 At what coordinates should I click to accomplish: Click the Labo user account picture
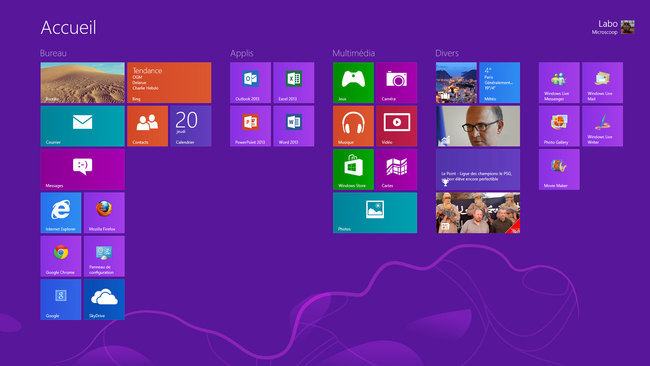(628, 27)
